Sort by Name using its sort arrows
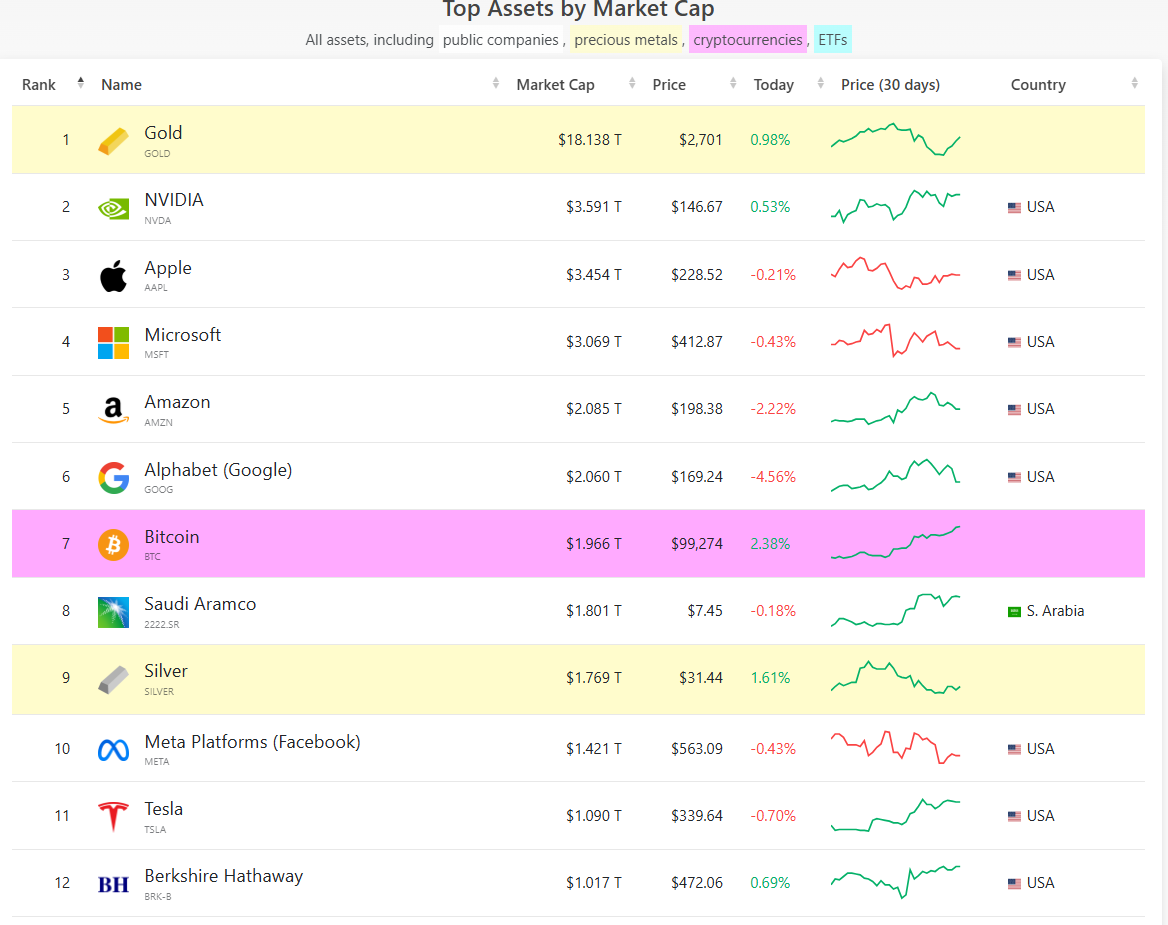Viewport: 1168px width, 925px height. (495, 83)
